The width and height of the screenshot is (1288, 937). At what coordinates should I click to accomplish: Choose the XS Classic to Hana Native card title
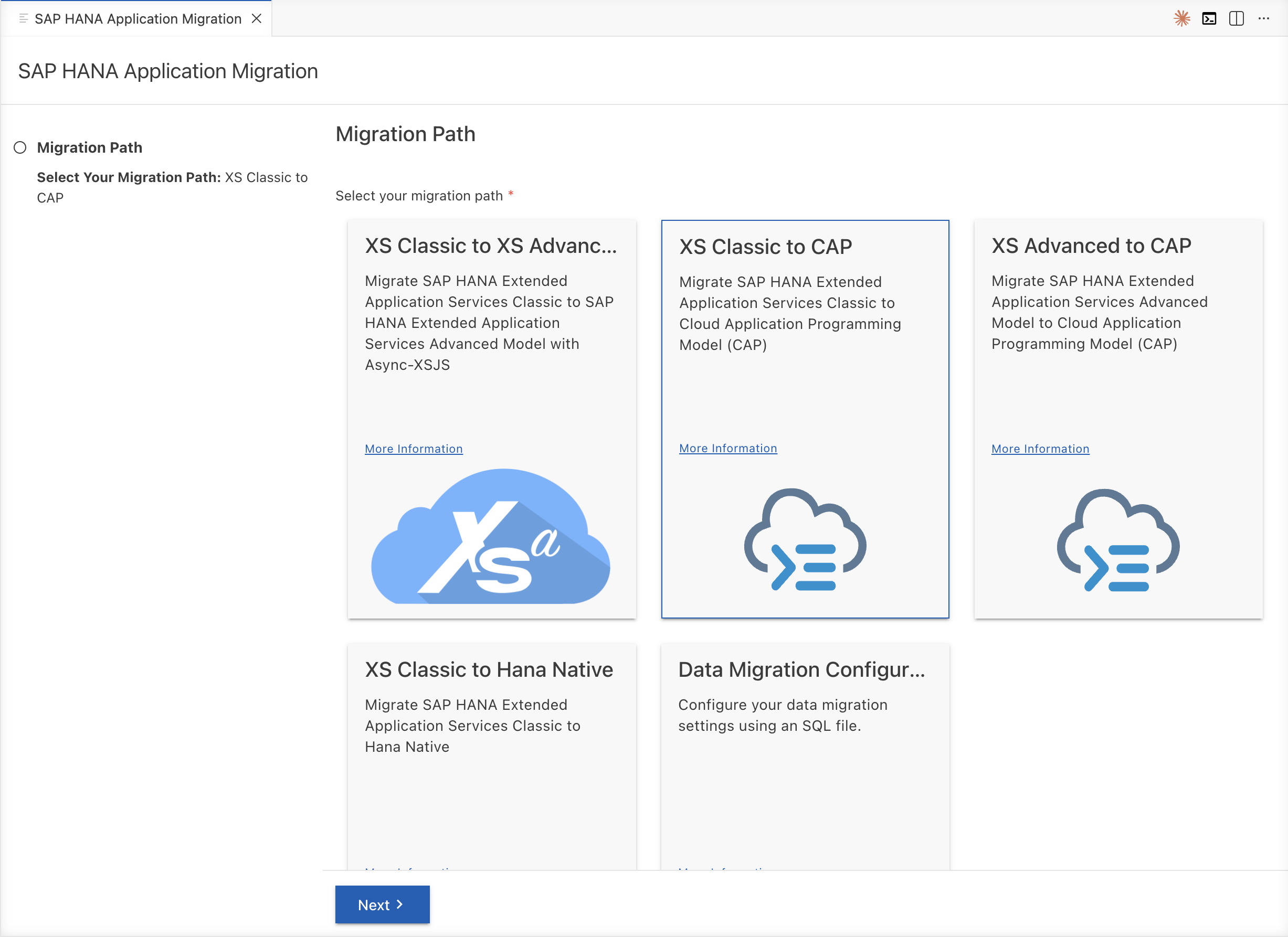489,669
